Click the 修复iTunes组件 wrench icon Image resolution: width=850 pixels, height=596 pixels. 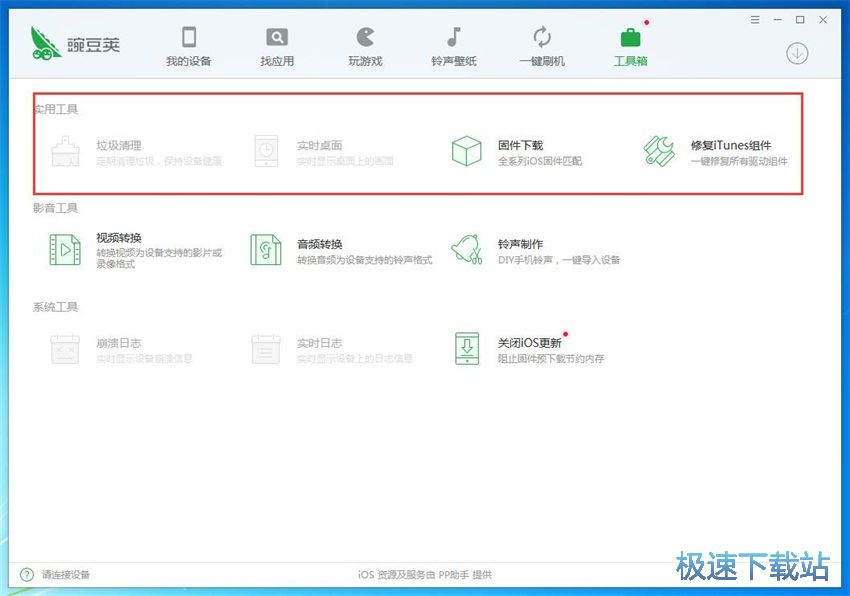(x=659, y=151)
